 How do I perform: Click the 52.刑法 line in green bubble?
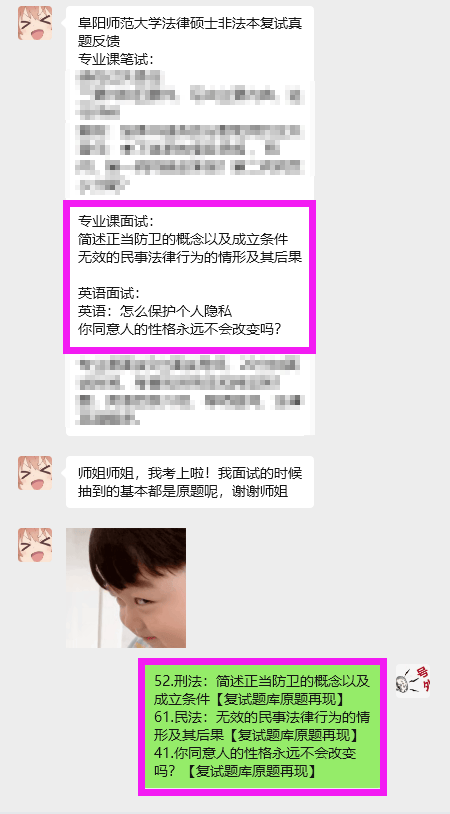click(x=262, y=689)
